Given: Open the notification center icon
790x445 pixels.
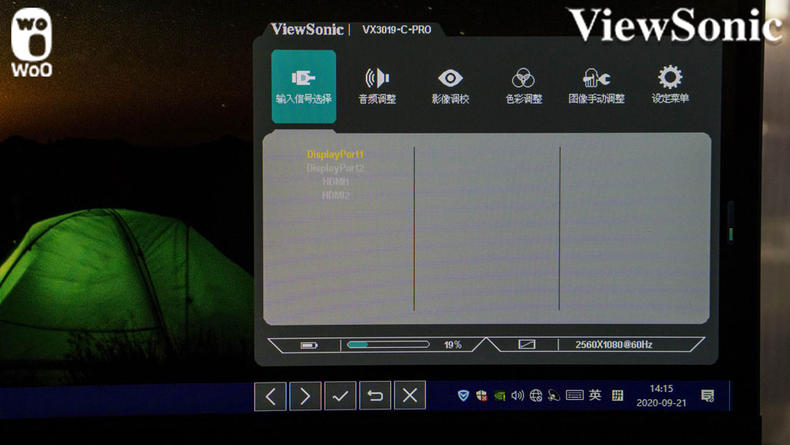Looking at the screenshot, I should (707, 396).
